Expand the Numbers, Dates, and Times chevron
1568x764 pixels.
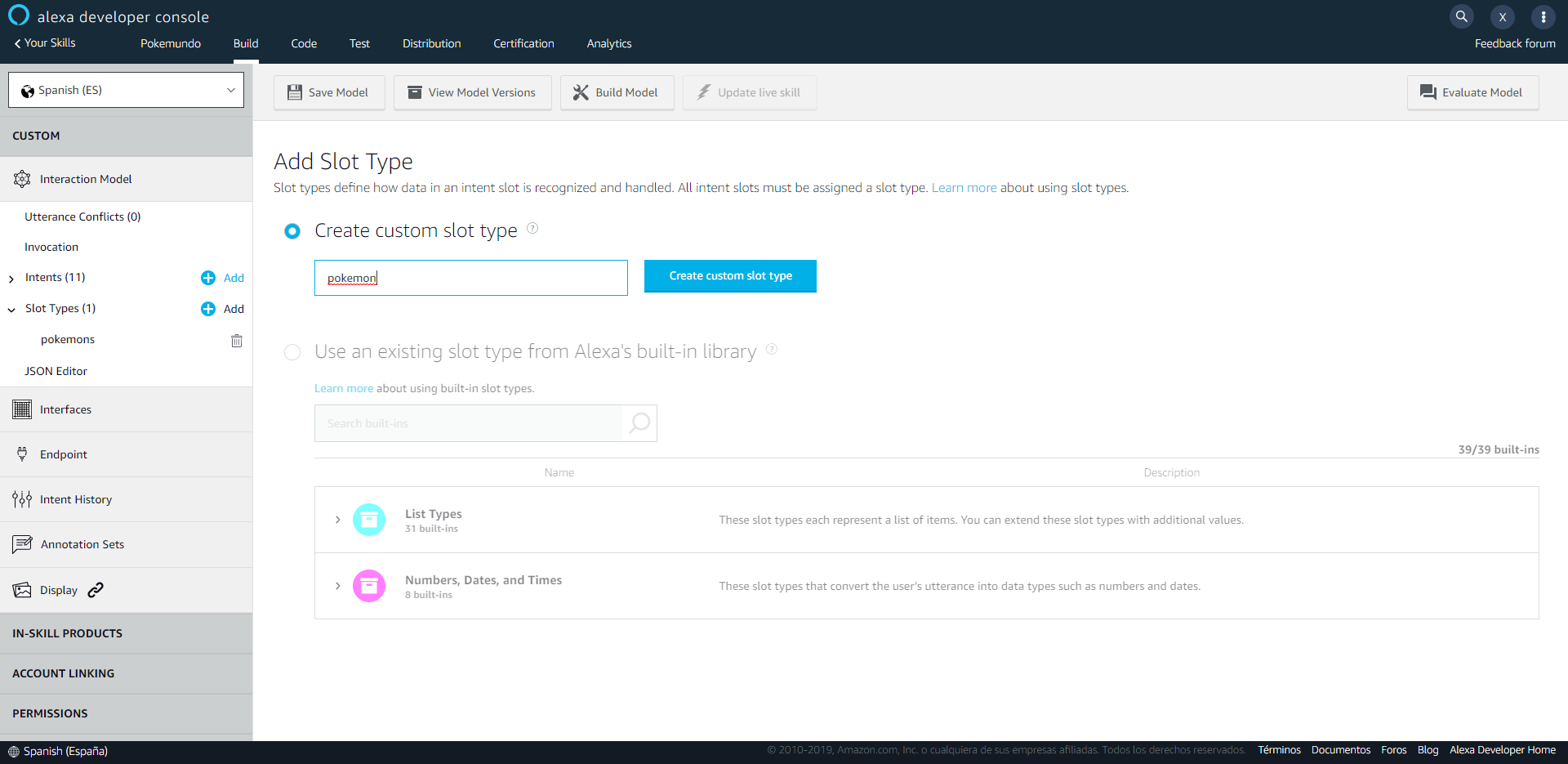[338, 586]
